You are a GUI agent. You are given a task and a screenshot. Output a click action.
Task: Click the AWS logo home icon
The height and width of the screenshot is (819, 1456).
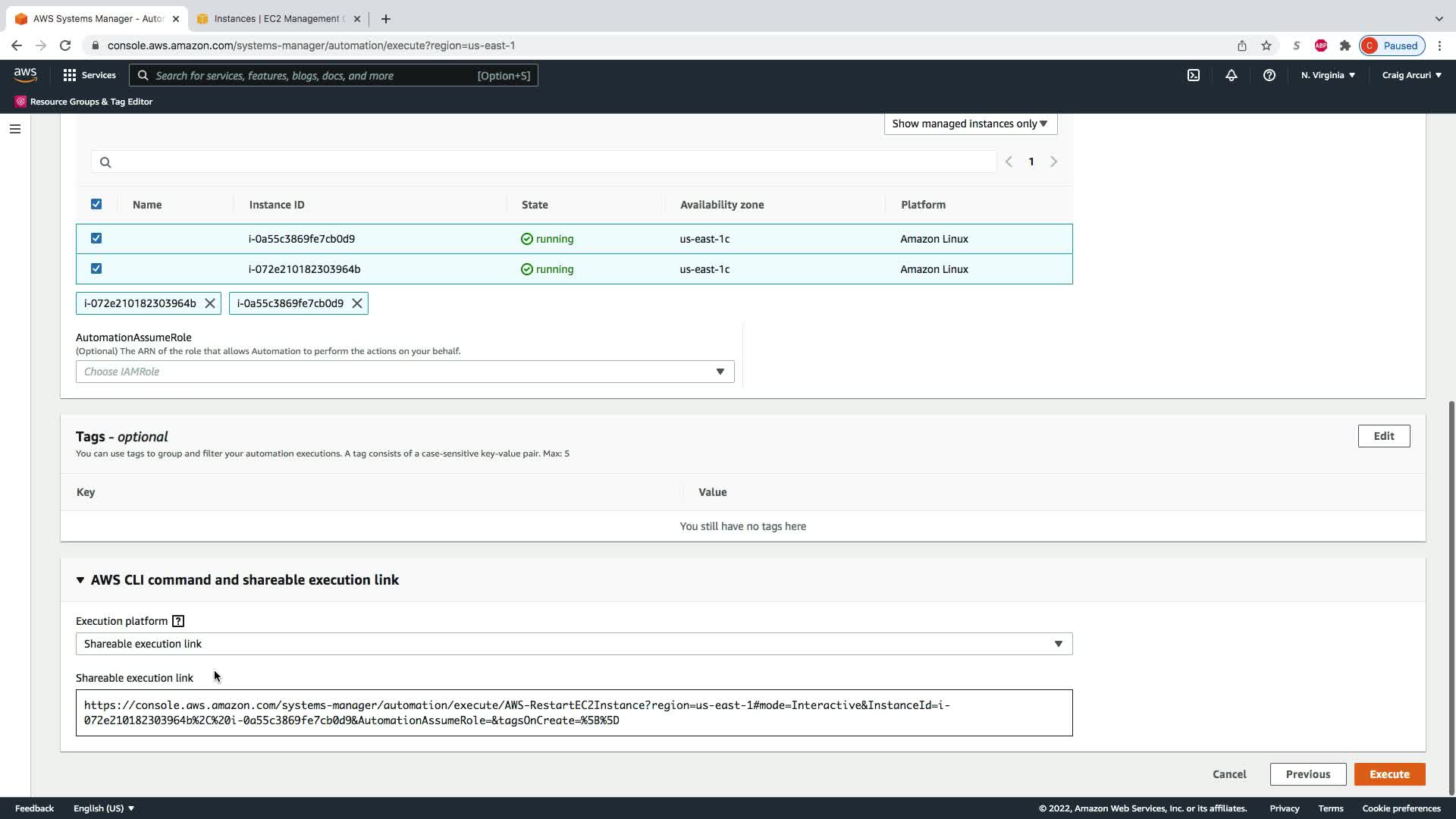point(25,74)
